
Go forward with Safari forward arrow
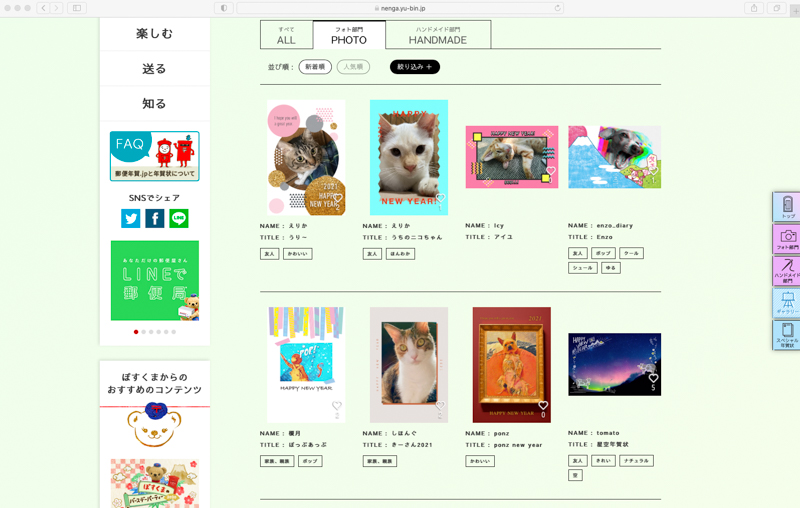pyautogui.click(x=57, y=8)
